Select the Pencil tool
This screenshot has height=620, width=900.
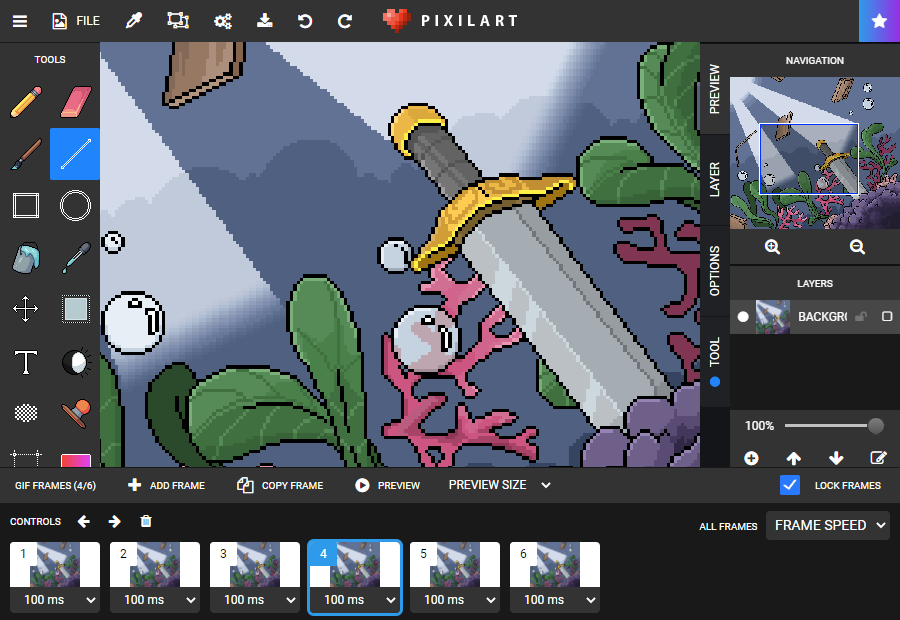coord(25,102)
